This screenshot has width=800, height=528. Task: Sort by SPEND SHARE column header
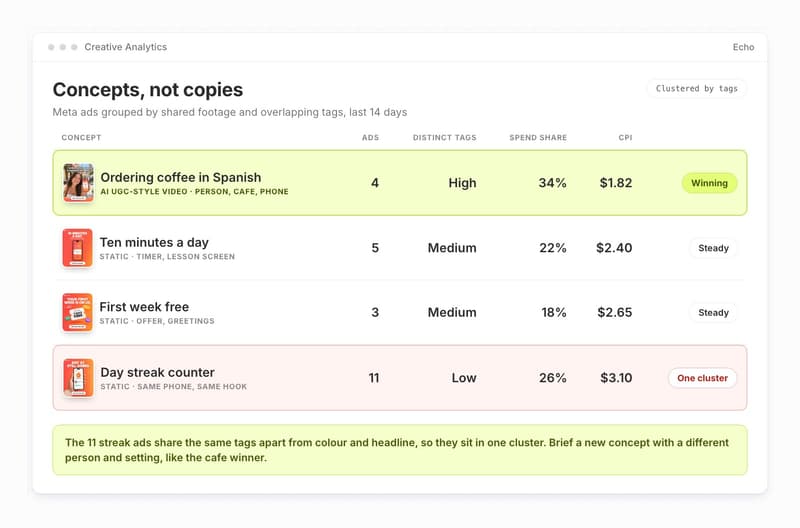(538, 138)
